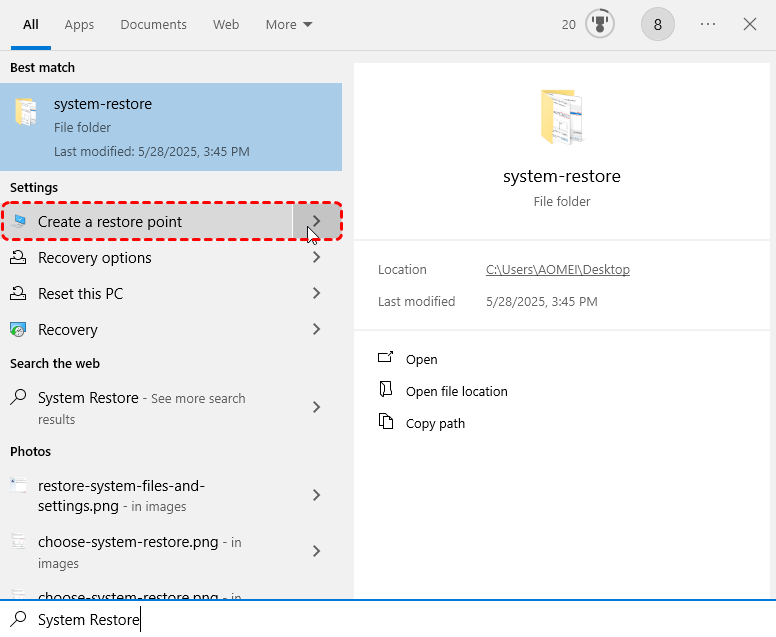Click the web search magnifier icon
Viewport: 776px width, 637px height.
[x=18, y=397]
